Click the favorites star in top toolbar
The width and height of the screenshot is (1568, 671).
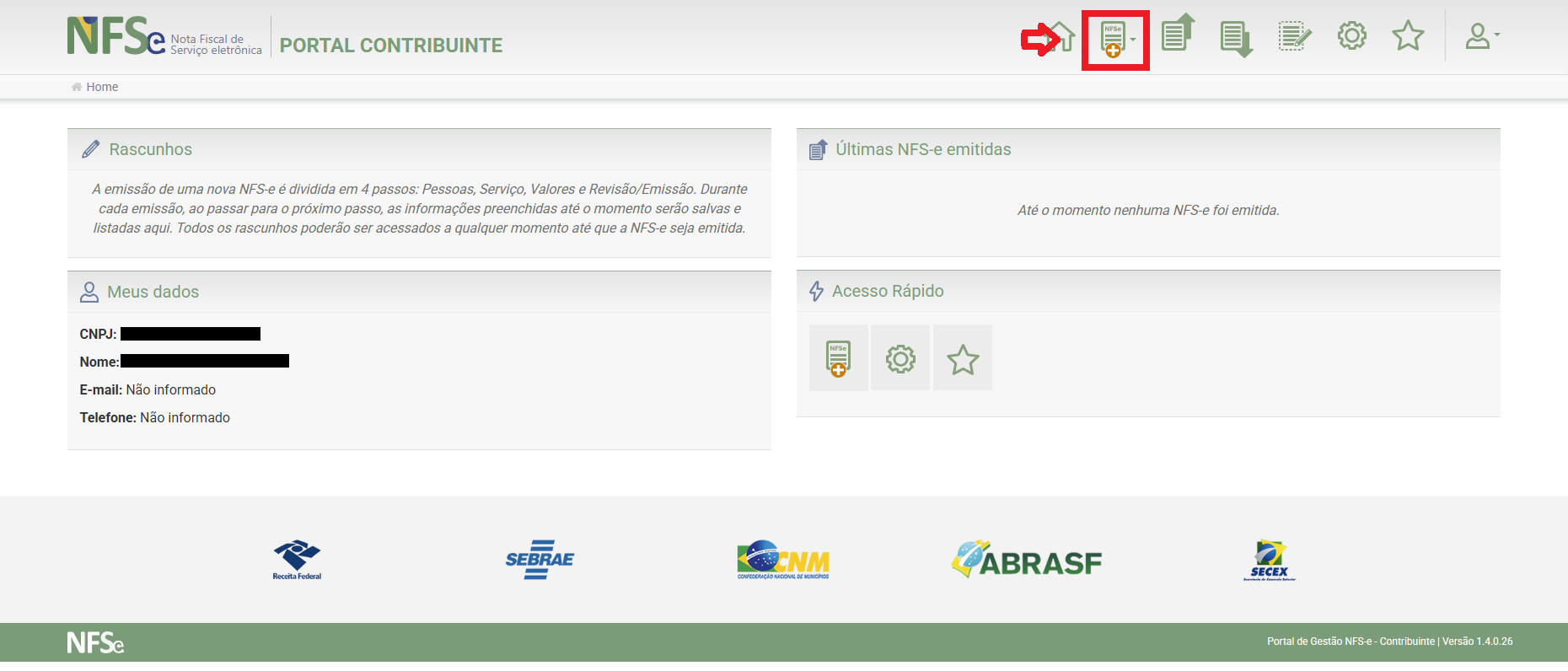point(1408,36)
